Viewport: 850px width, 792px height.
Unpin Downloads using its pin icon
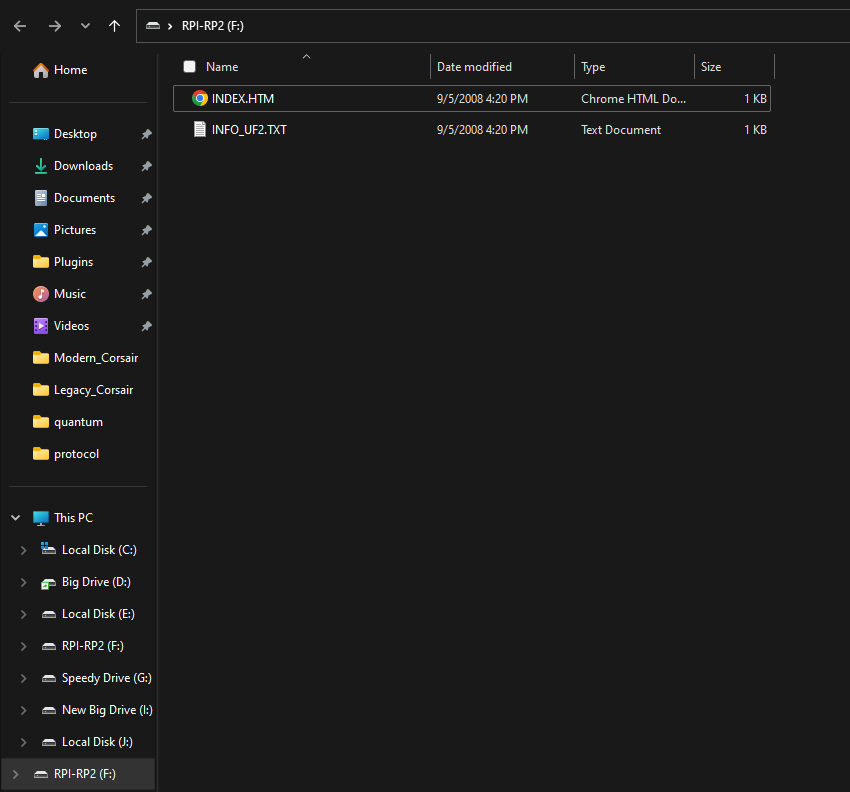click(x=146, y=166)
